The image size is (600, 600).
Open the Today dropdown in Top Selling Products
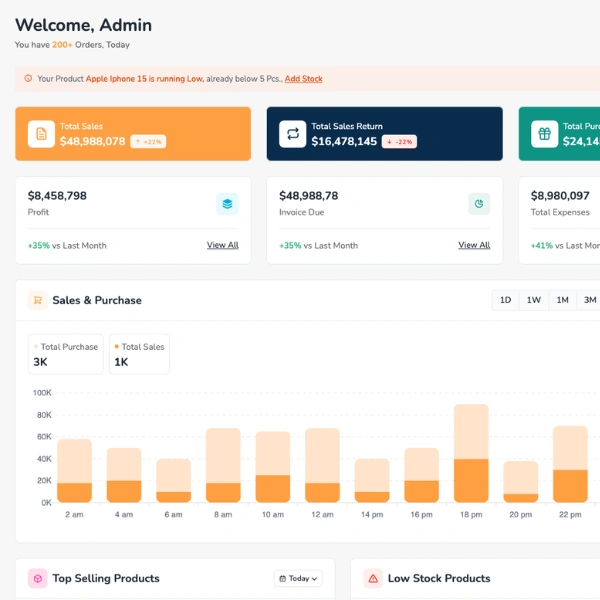point(298,578)
